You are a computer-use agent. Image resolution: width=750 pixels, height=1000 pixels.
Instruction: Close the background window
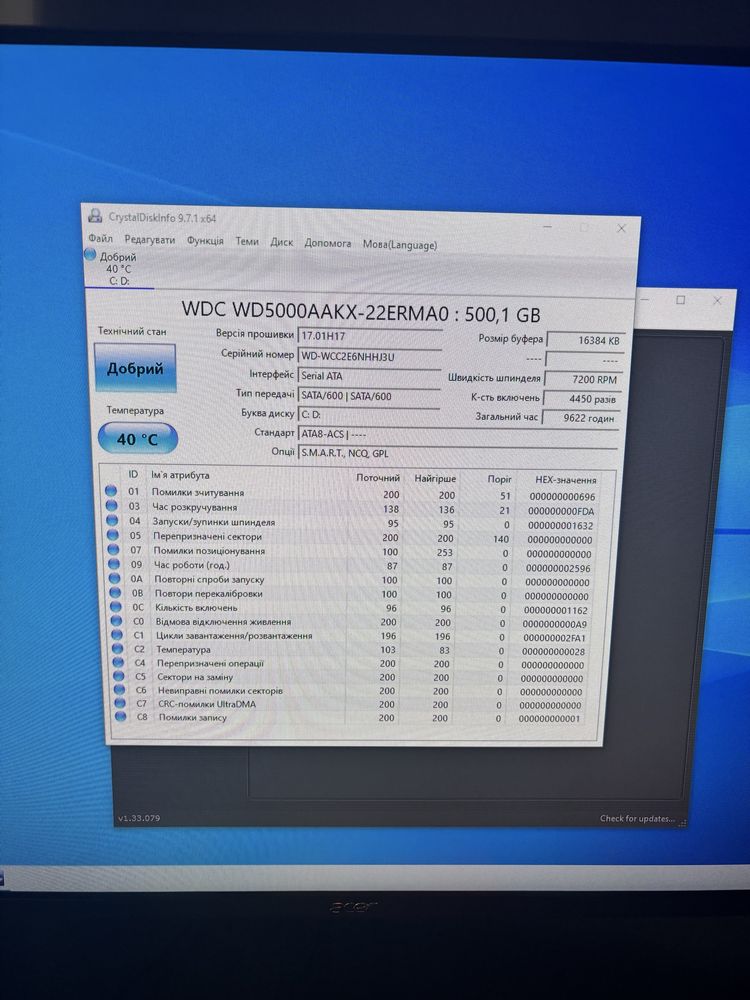coord(717,300)
